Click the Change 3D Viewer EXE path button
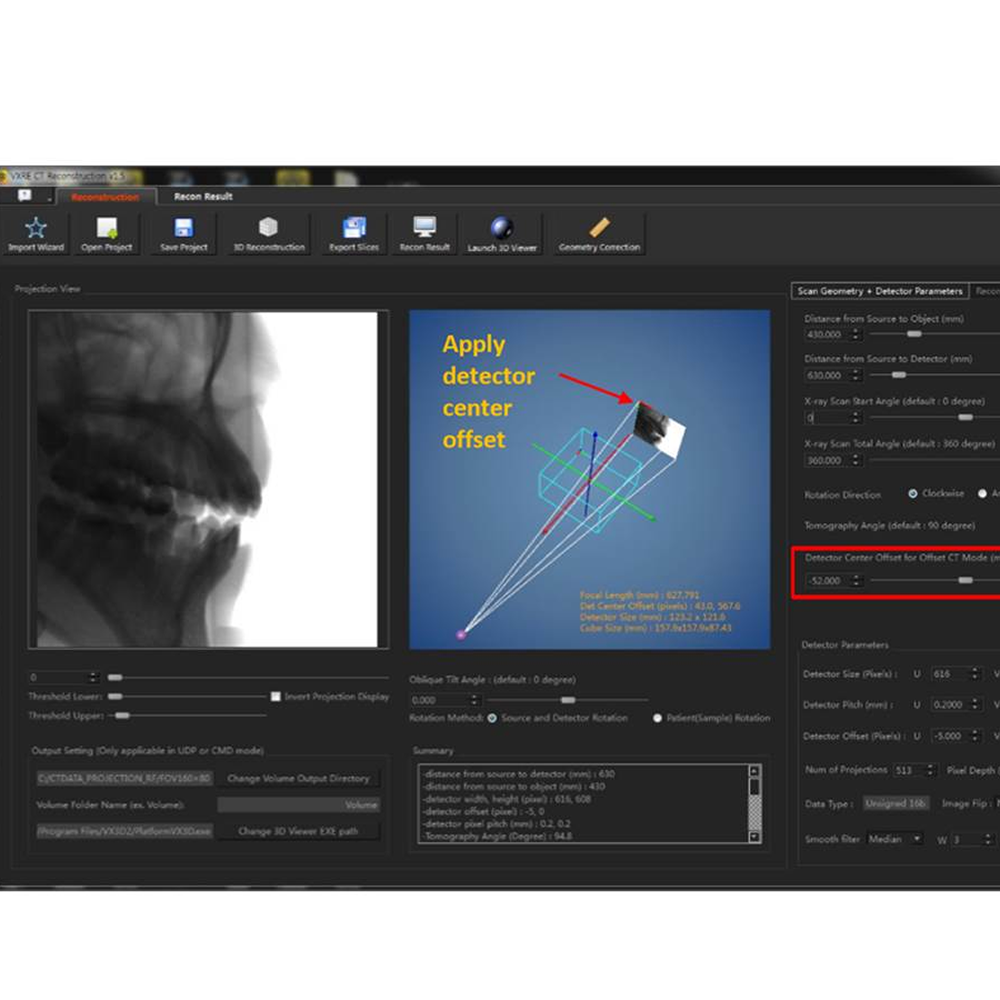The width and height of the screenshot is (1000, 1000). [298, 831]
